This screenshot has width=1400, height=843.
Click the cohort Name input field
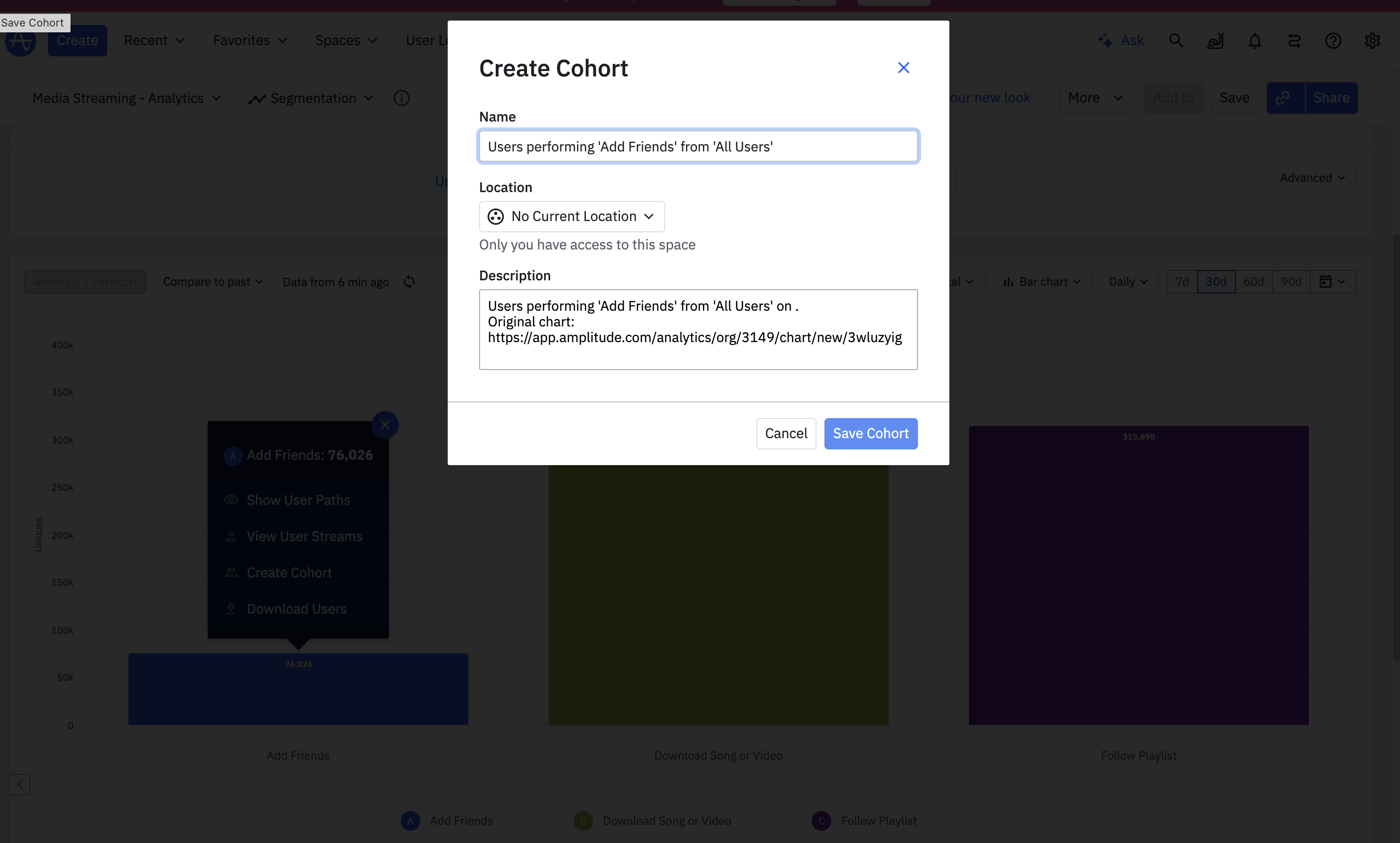pos(698,147)
